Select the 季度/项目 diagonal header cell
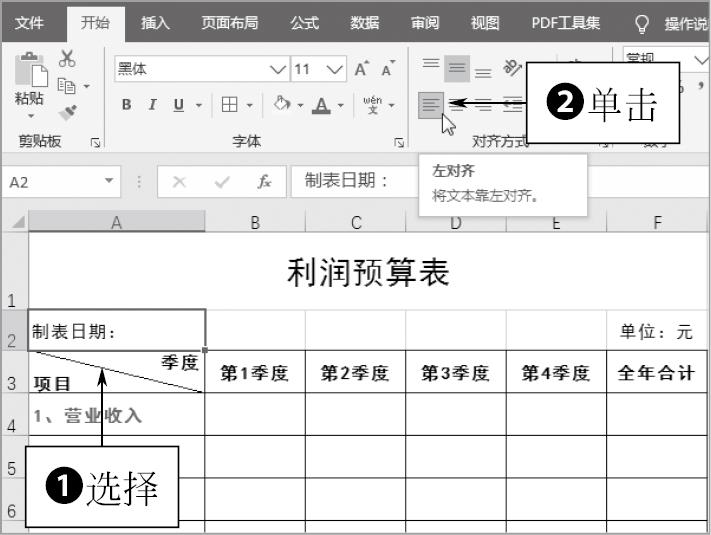711x535 pixels. click(x=117, y=372)
